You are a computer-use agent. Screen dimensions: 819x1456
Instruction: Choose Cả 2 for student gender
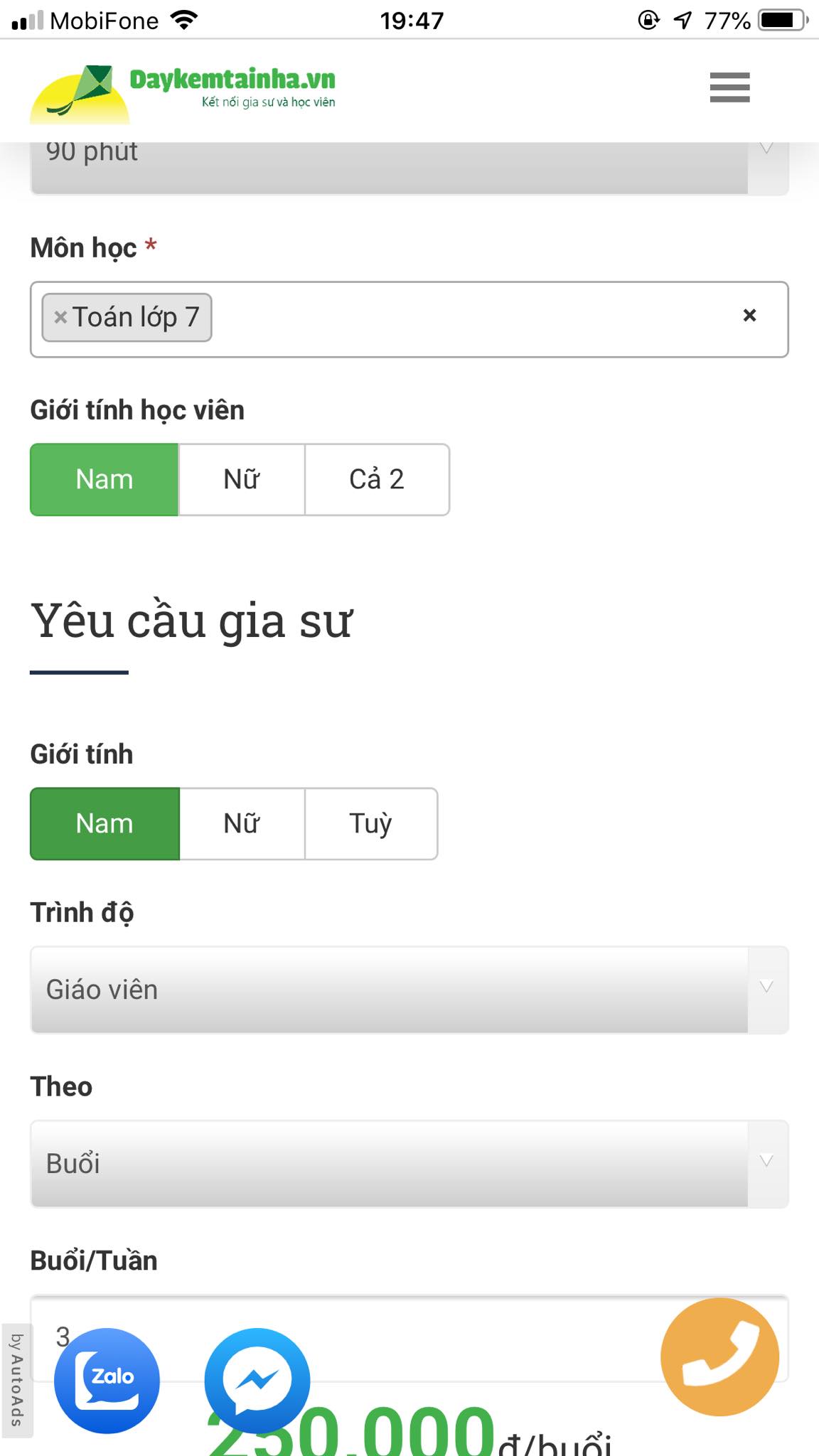click(377, 479)
